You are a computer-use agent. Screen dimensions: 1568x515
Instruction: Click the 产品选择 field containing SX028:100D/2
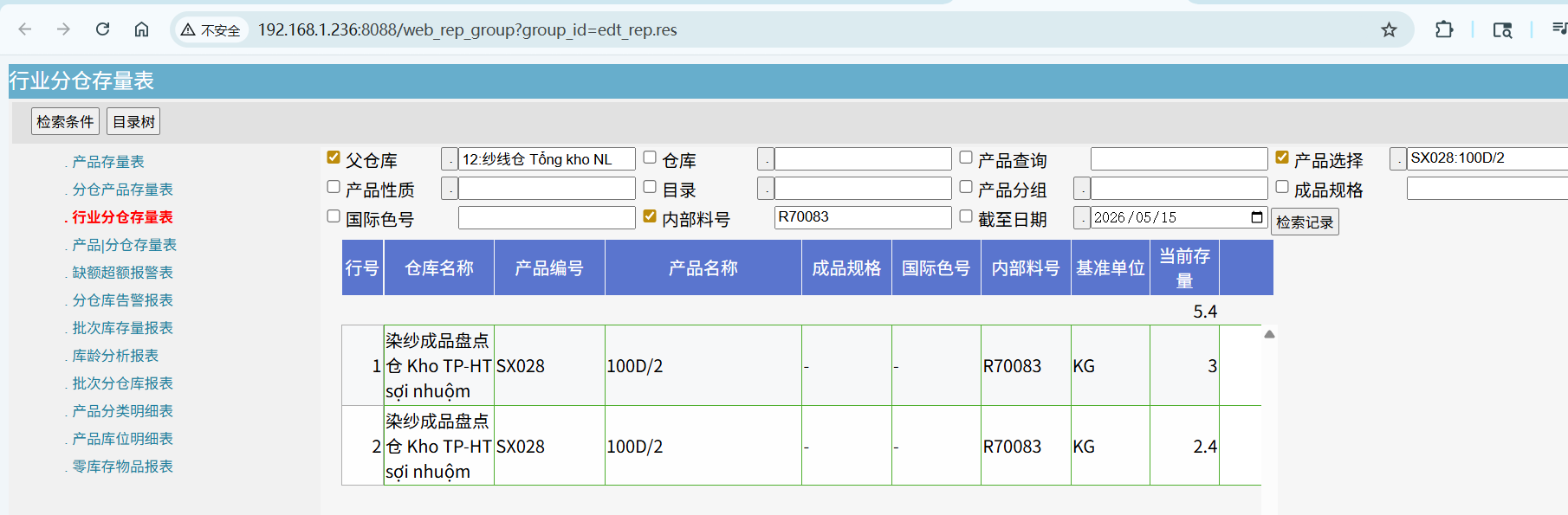pyautogui.click(x=1487, y=159)
